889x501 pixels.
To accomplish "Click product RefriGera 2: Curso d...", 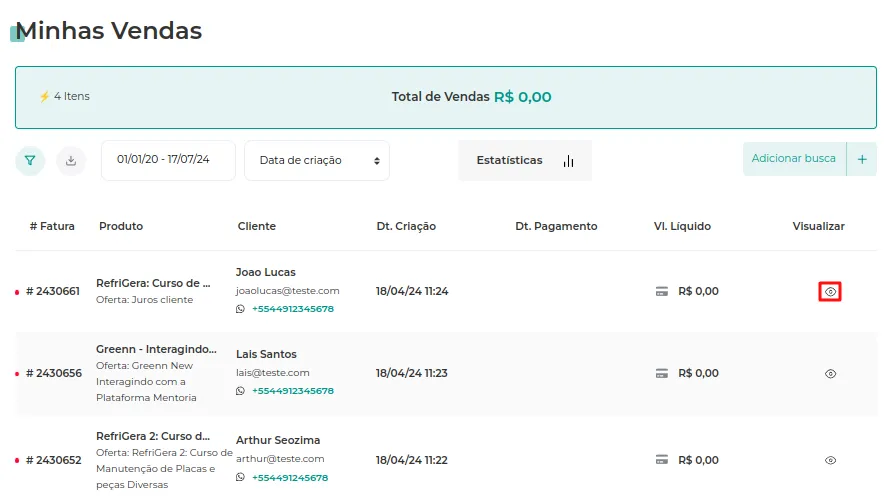I will click(x=153, y=436).
